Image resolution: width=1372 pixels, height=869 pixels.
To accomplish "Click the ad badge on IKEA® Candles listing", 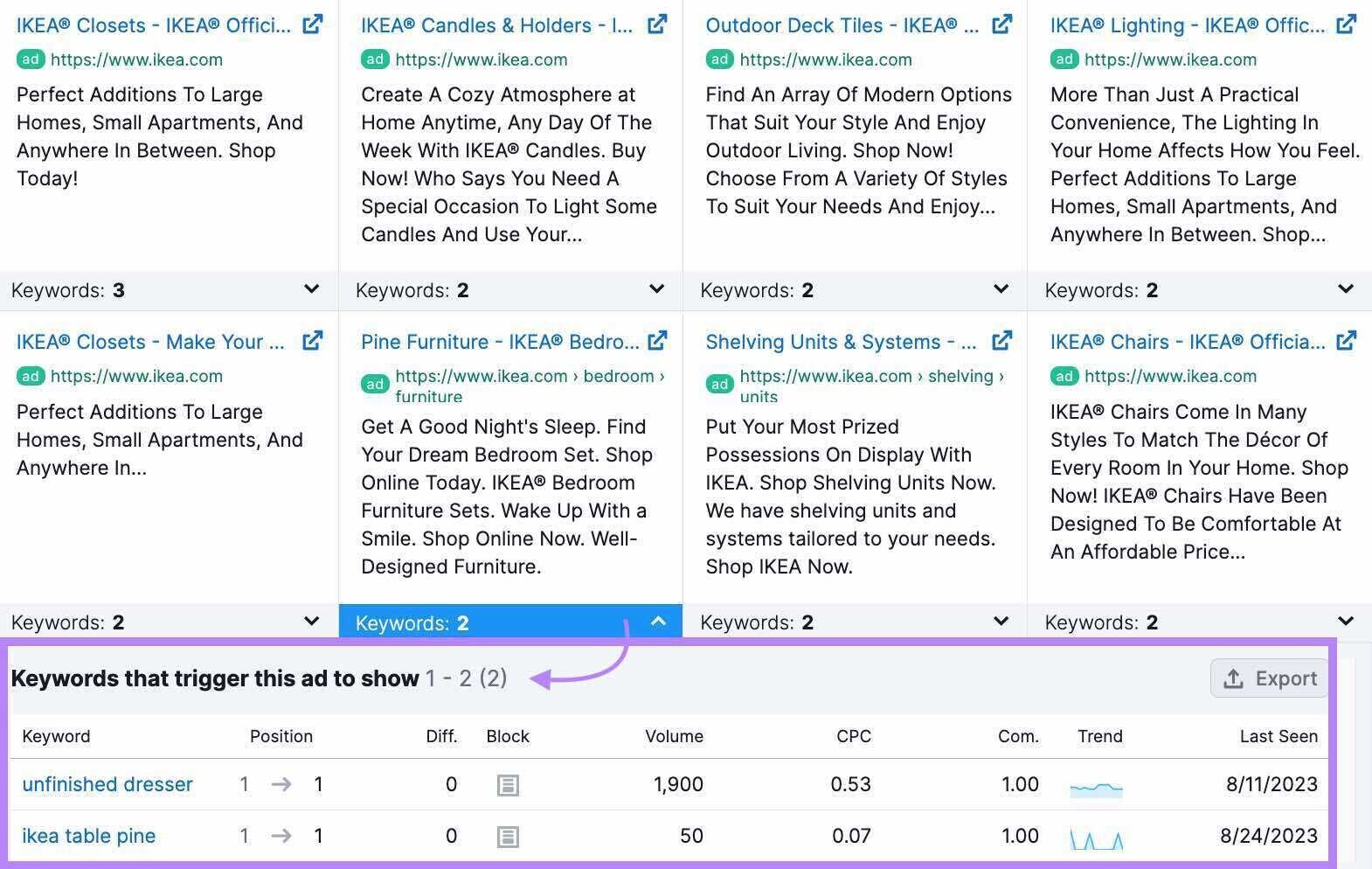I will pos(375,59).
